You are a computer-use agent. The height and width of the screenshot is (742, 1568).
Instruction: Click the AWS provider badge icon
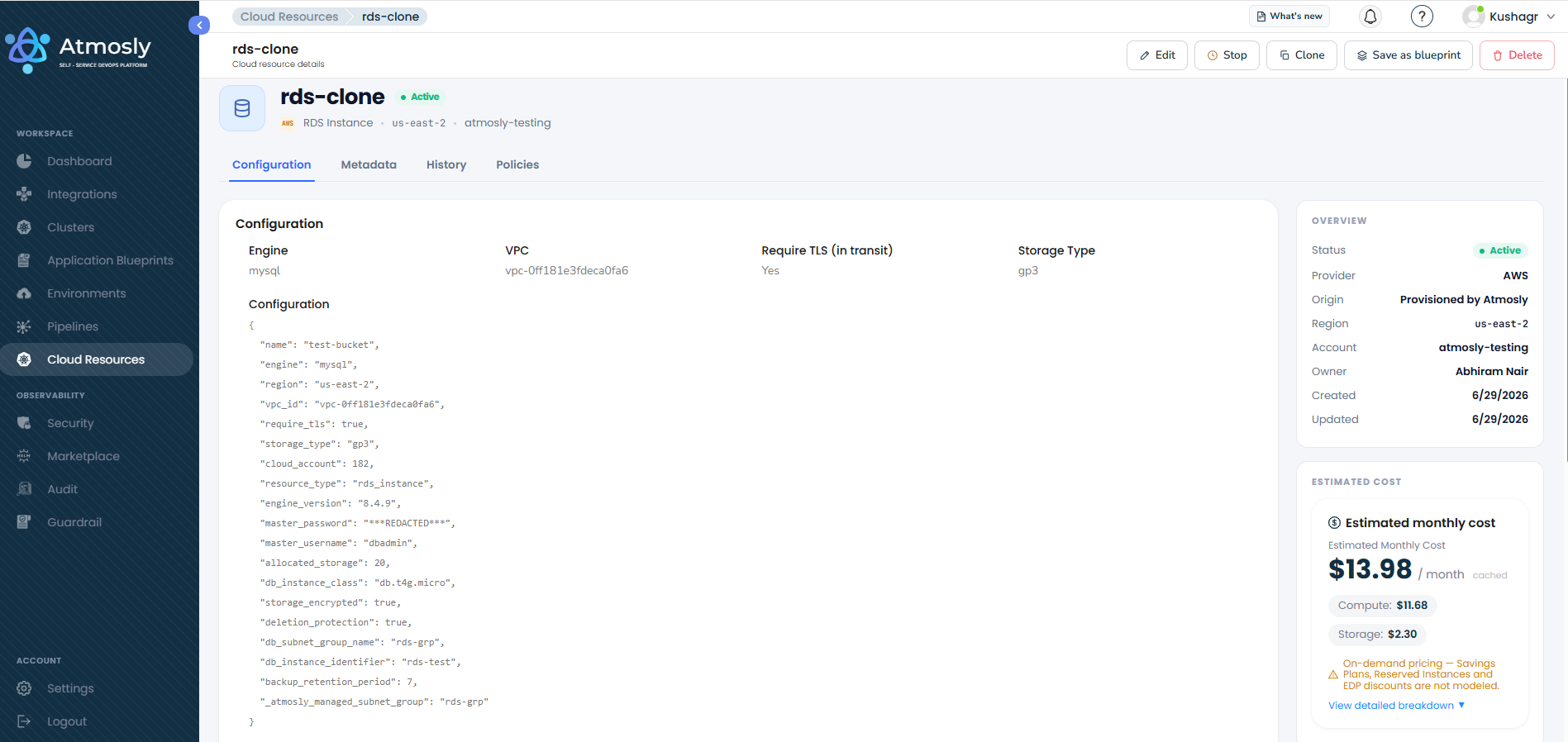coord(288,123)
